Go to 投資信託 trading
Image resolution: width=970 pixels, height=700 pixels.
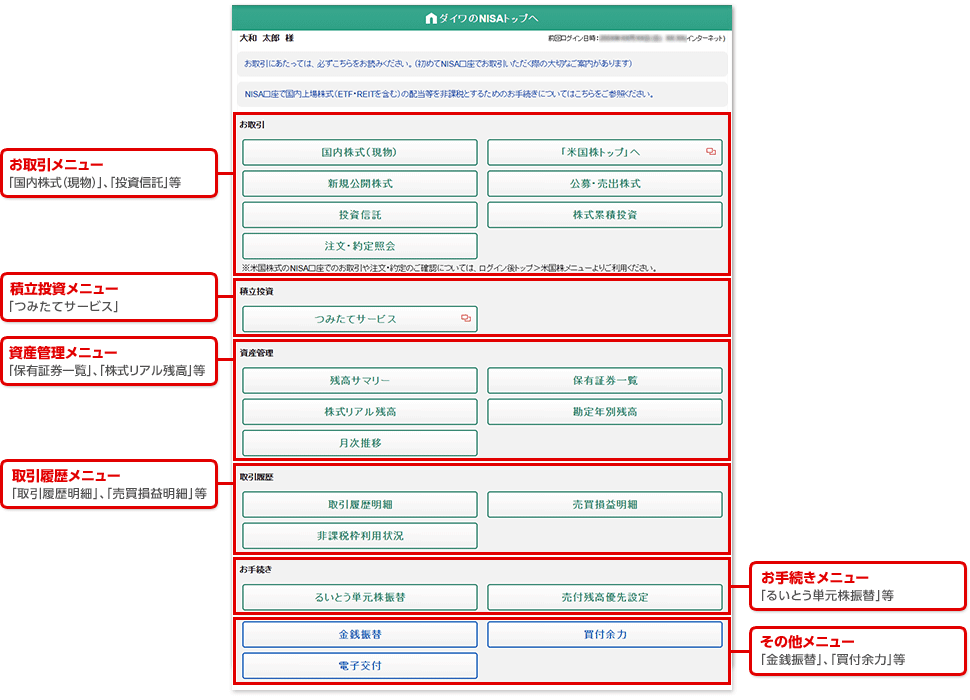coord(360,215)
